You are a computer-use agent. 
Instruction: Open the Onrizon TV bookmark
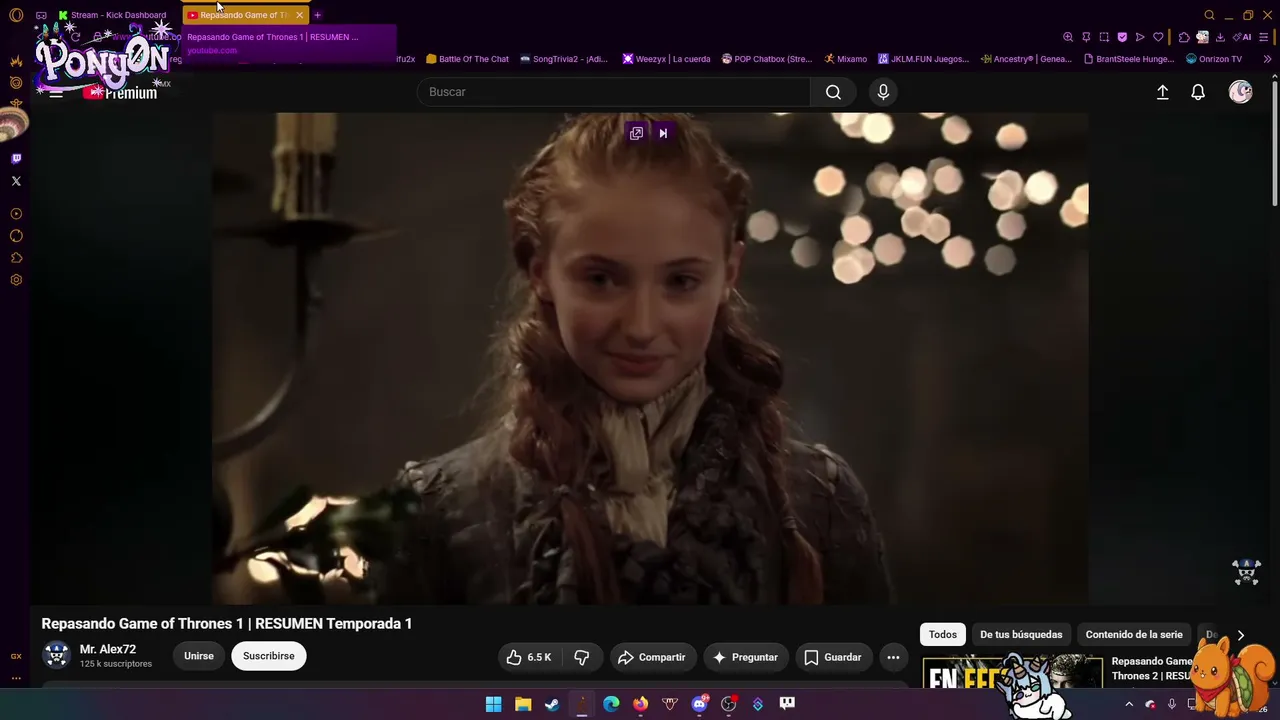point(1214,59)
